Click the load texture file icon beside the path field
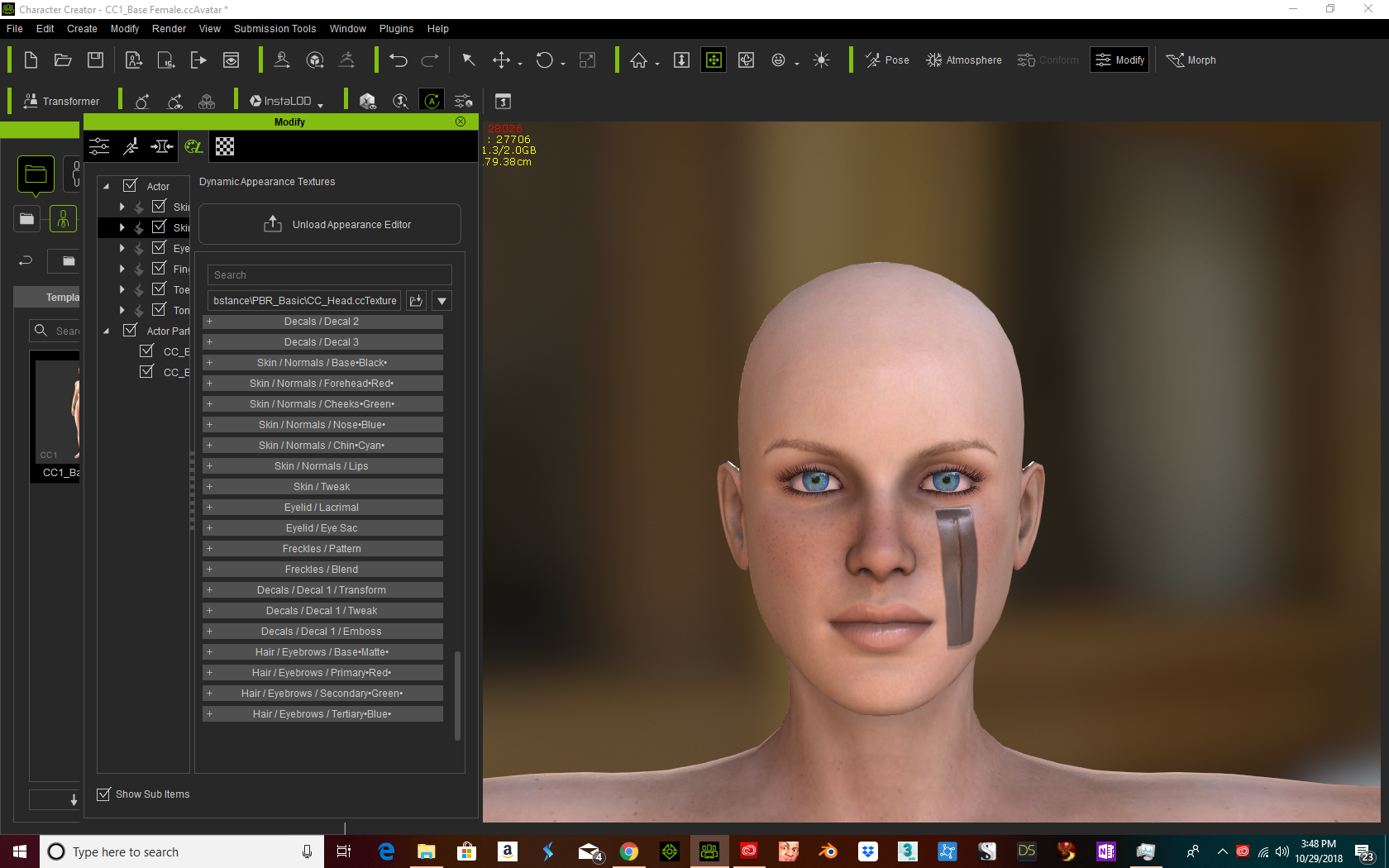Viewport: 1389px width, 868px height. tap(417, 301)
